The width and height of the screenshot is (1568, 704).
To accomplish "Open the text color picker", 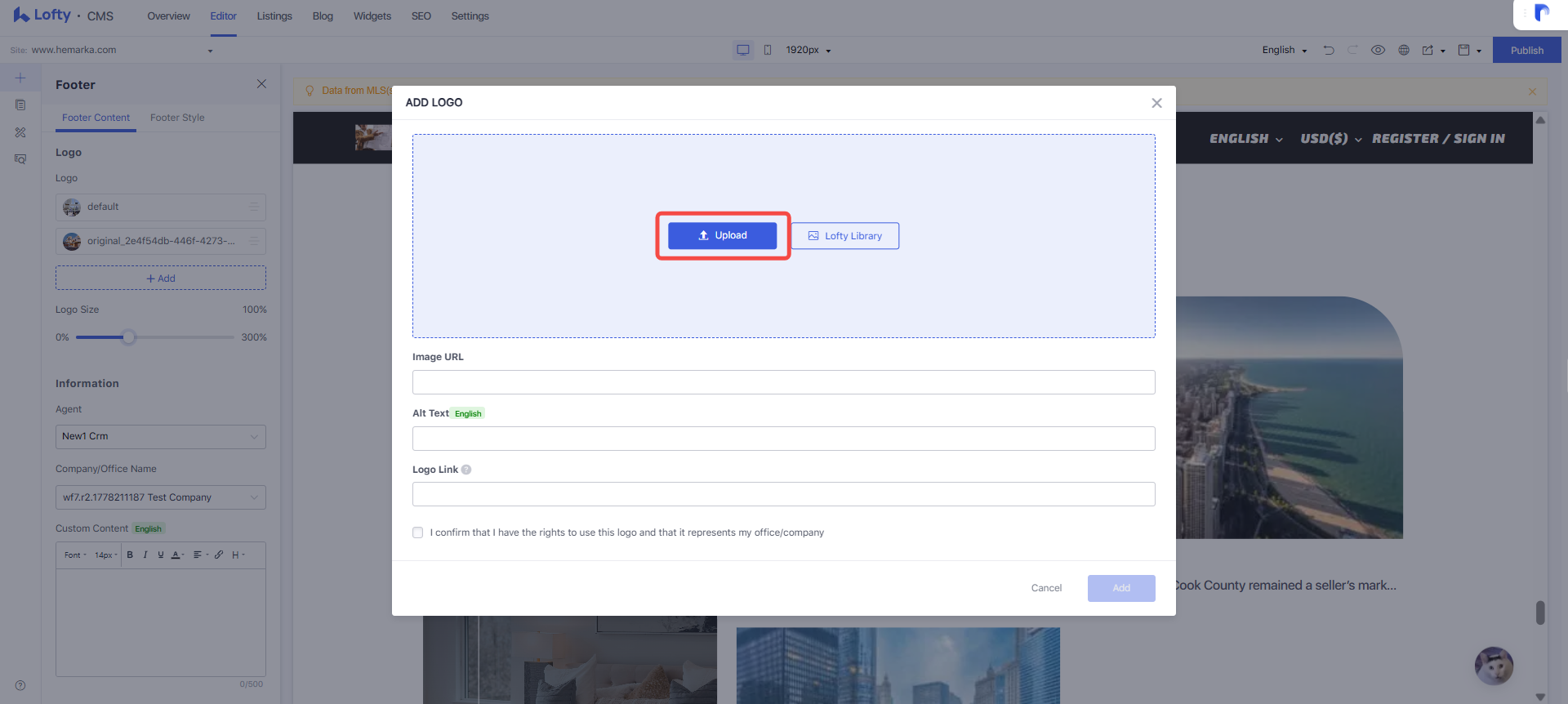I will pyautogui.click(x=177, y=555).
